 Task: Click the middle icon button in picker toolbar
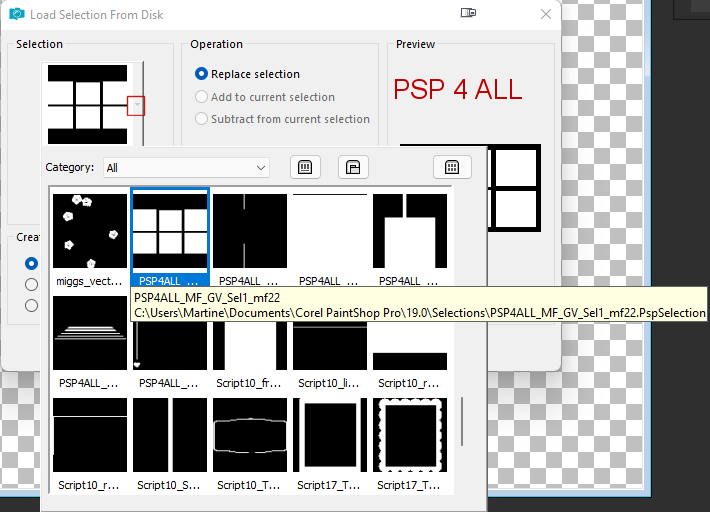(354, 167)
